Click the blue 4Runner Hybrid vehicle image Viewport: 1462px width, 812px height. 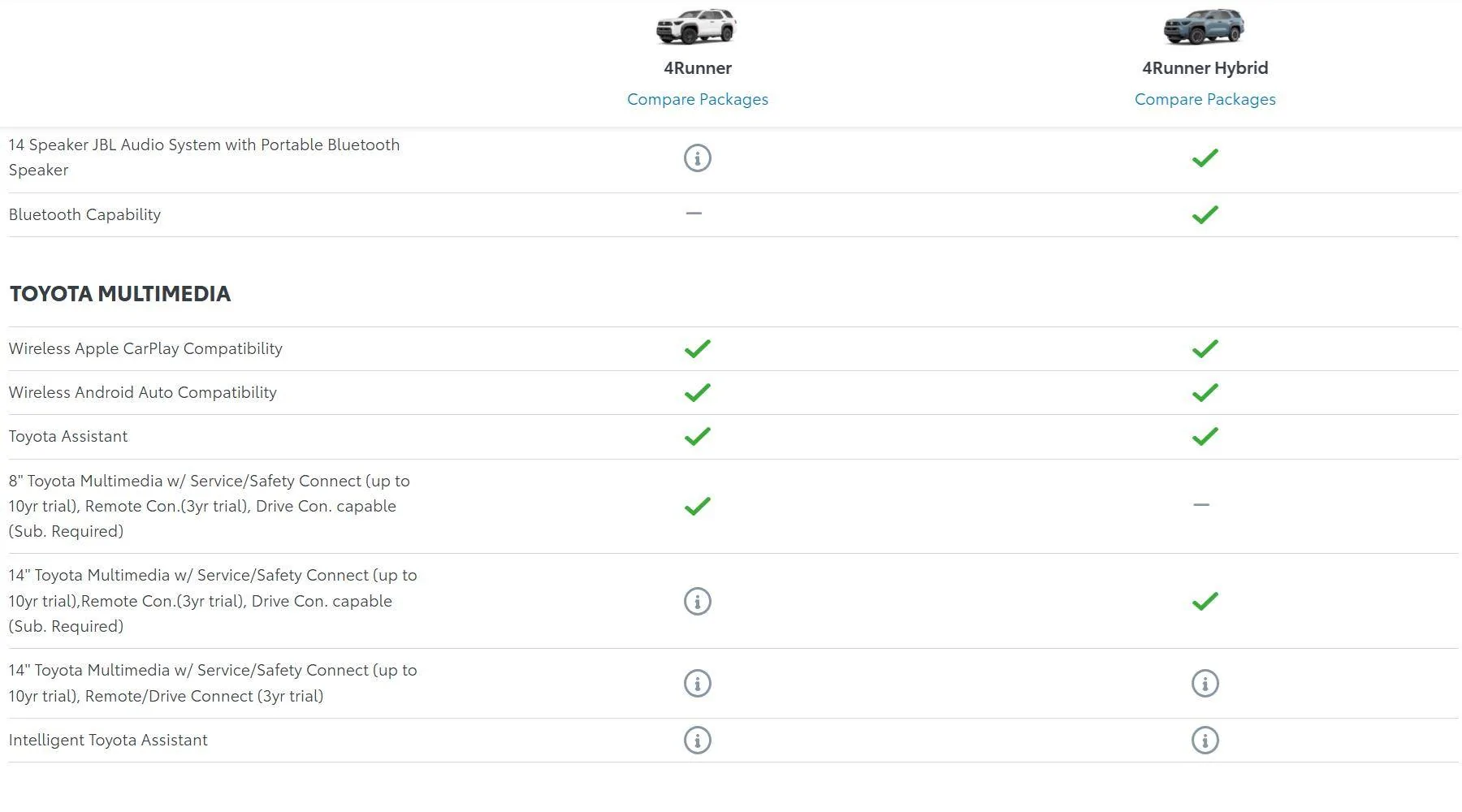coord(1204,27)
